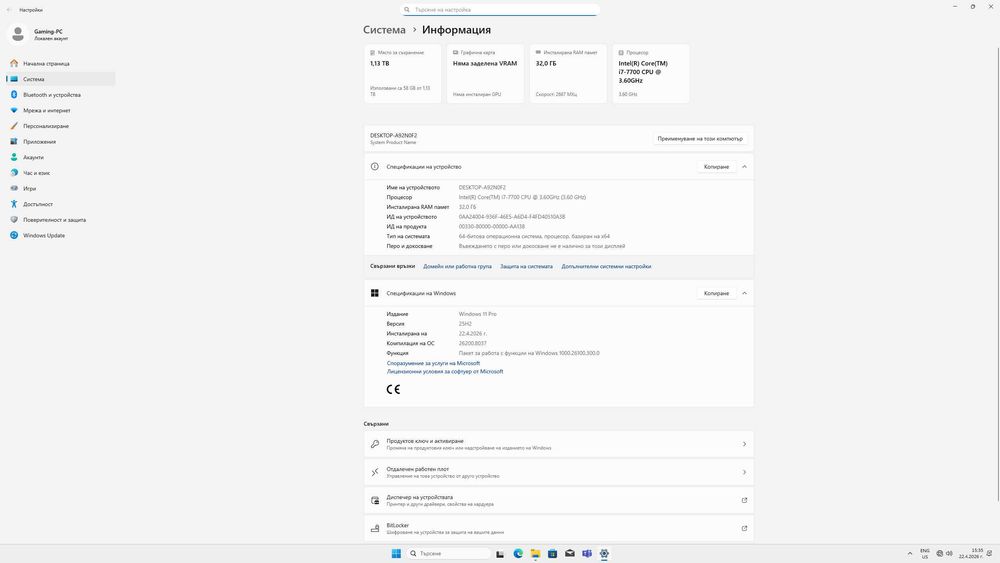The height and width of the screenshot is (563, 1000).
Task: Click the edition value Windows 11 Pro
Action: [478, 314]
